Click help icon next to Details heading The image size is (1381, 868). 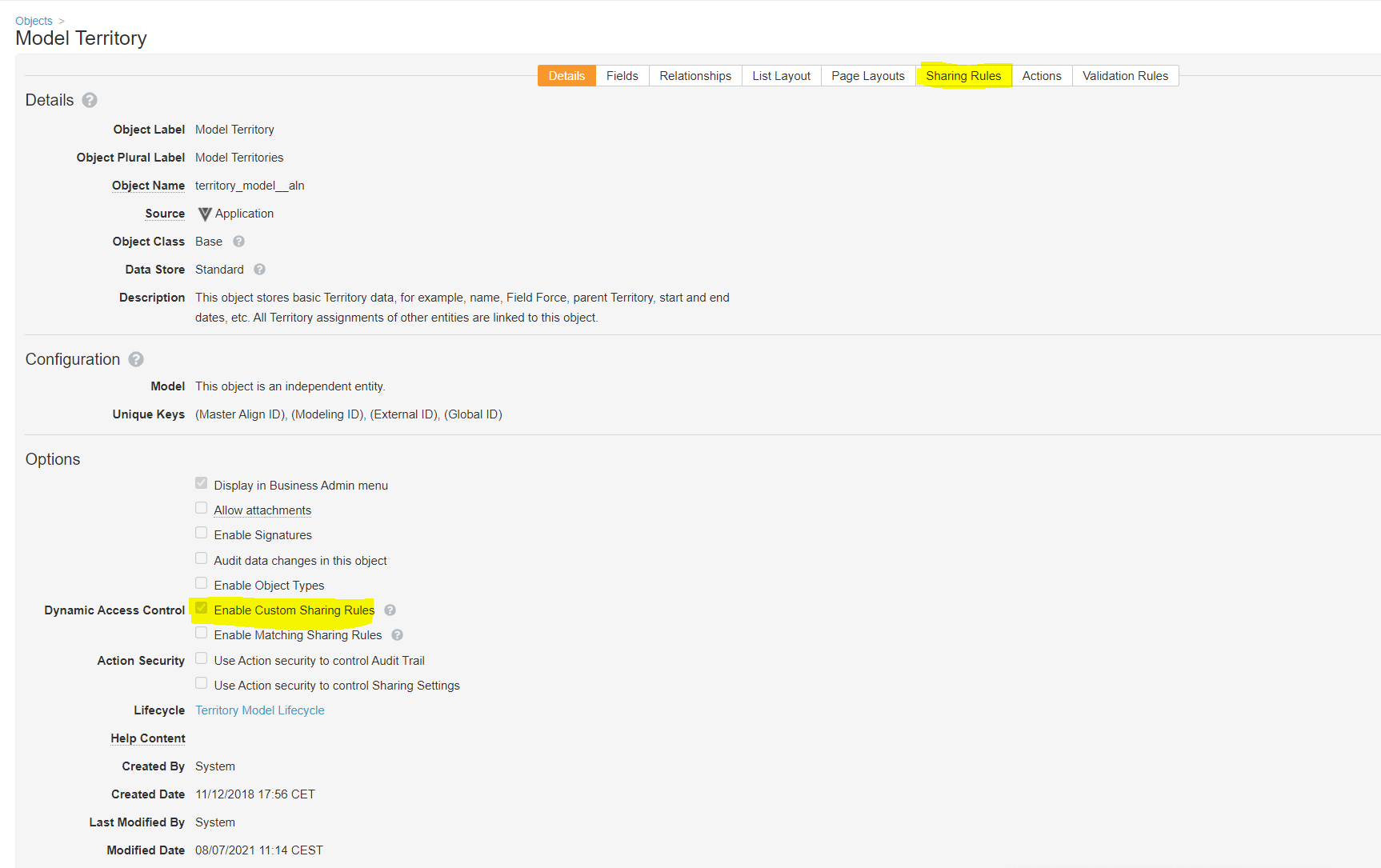pyautogui.click(x=90, y=100)
